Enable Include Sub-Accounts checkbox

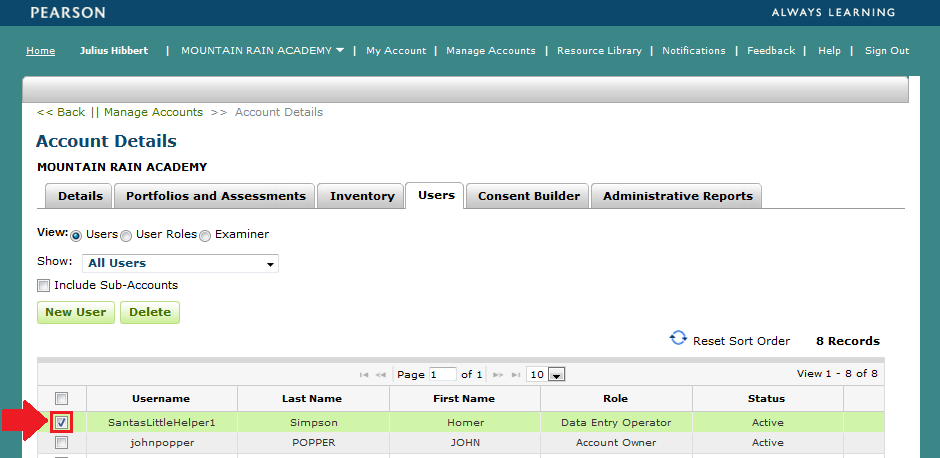tap(43, 285)
